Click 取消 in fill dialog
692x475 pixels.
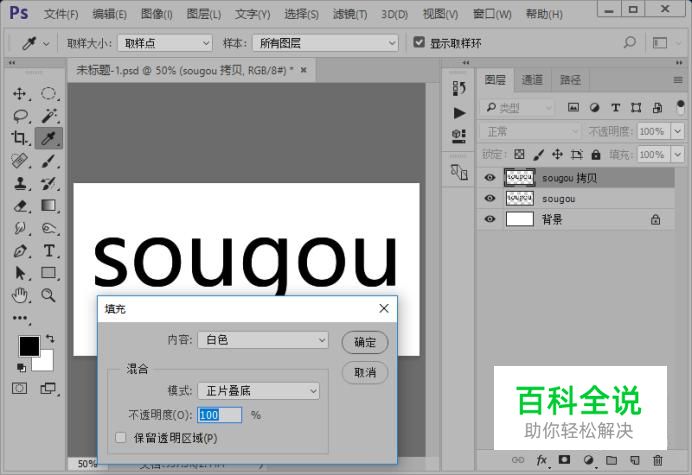click(x=365, y=373)
